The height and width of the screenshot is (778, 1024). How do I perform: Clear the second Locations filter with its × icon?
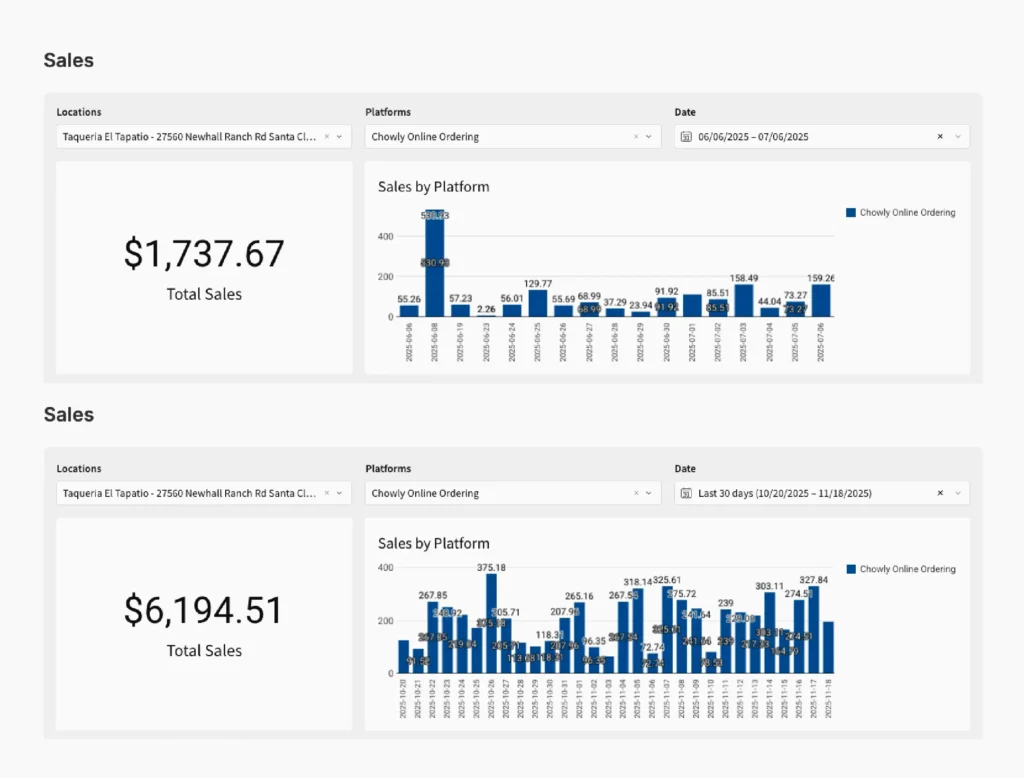tap(327, 493)
